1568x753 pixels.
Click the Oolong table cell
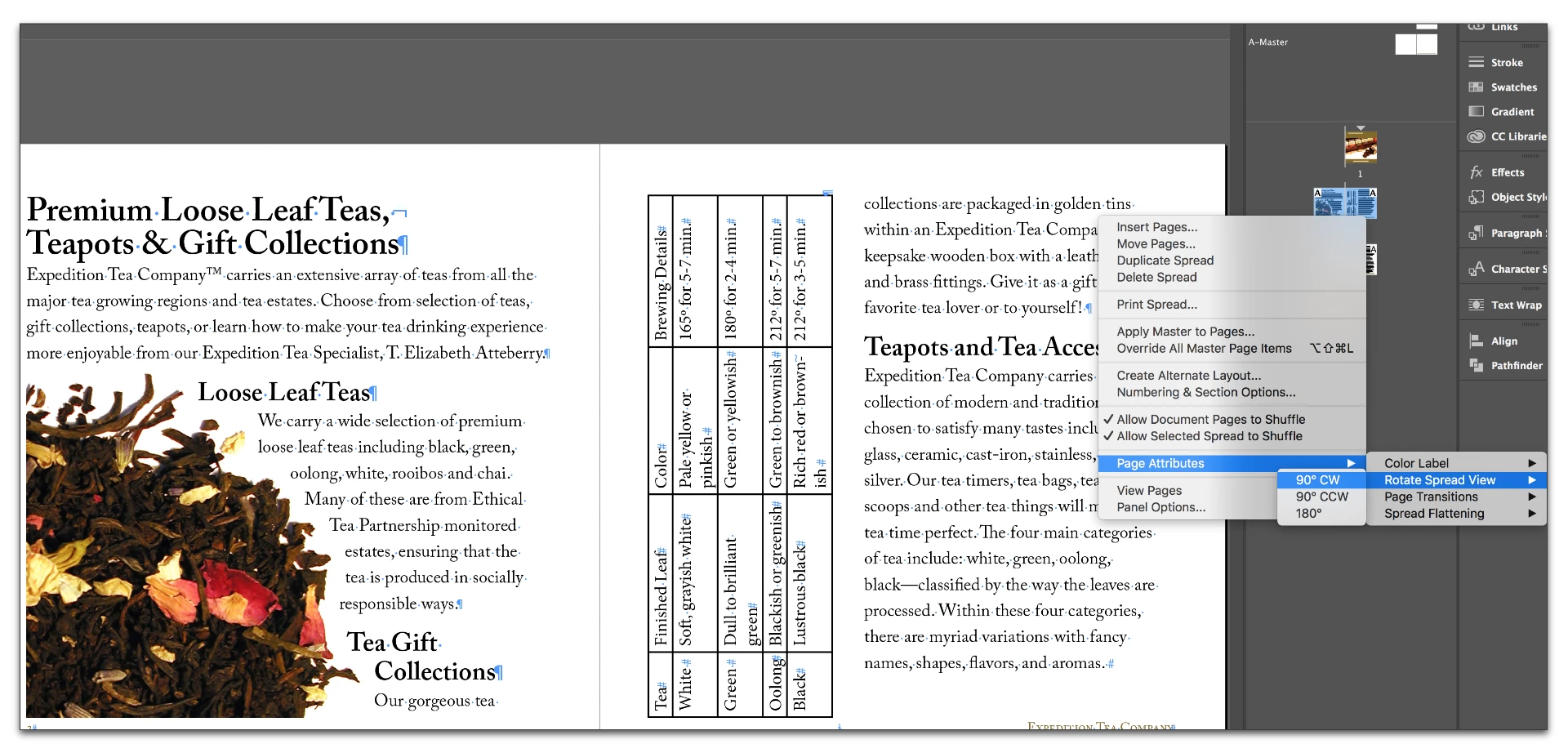pyautogui.click(x=775, y=684)
